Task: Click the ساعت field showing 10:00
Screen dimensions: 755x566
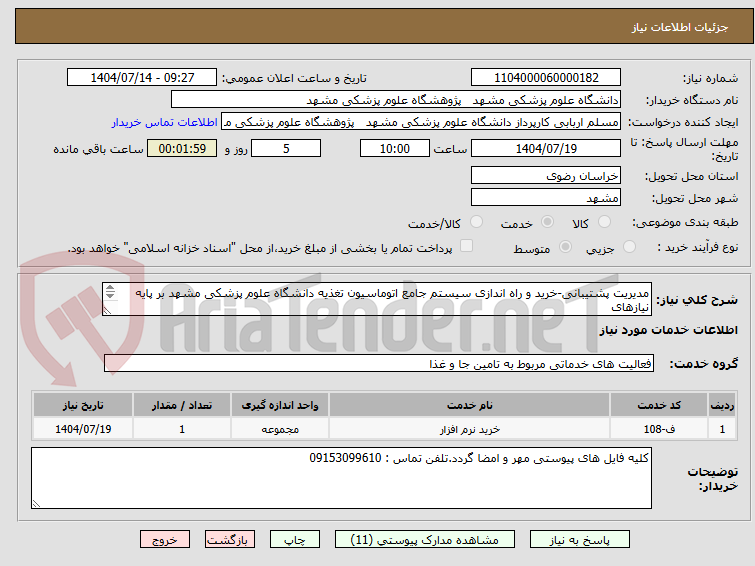Action: [395, 148]
